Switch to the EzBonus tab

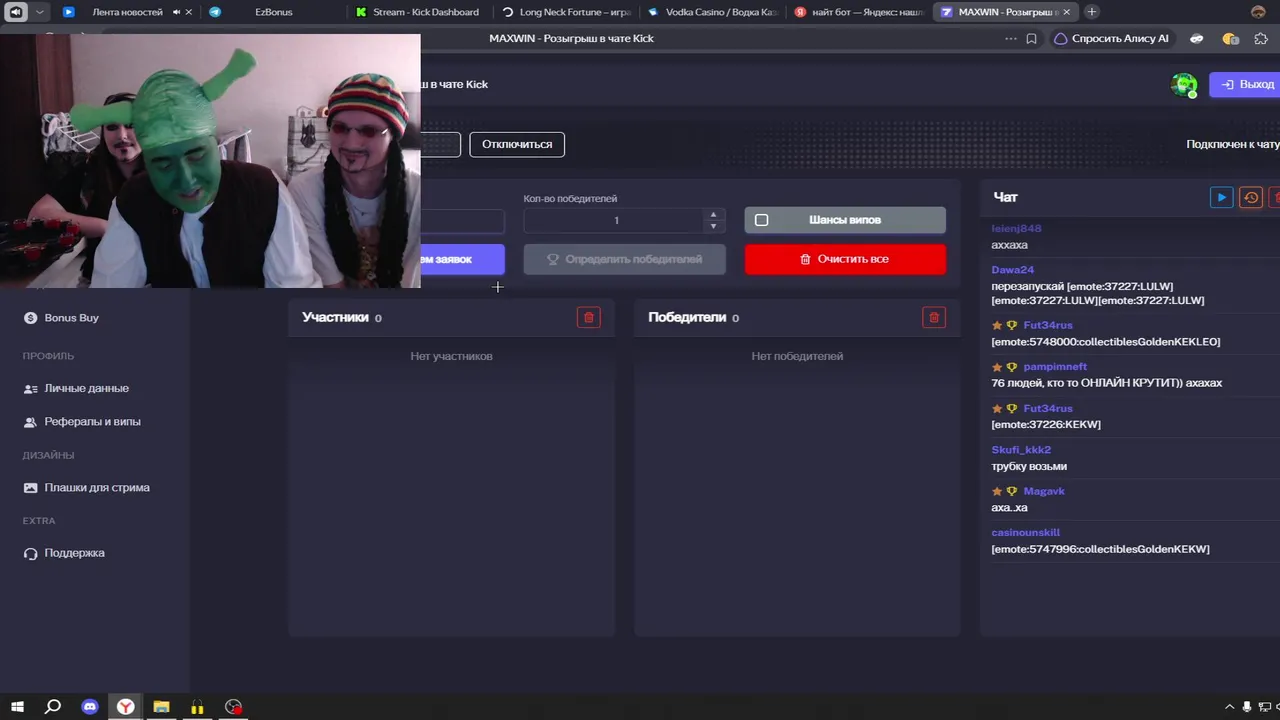click(x=274, y=12)
